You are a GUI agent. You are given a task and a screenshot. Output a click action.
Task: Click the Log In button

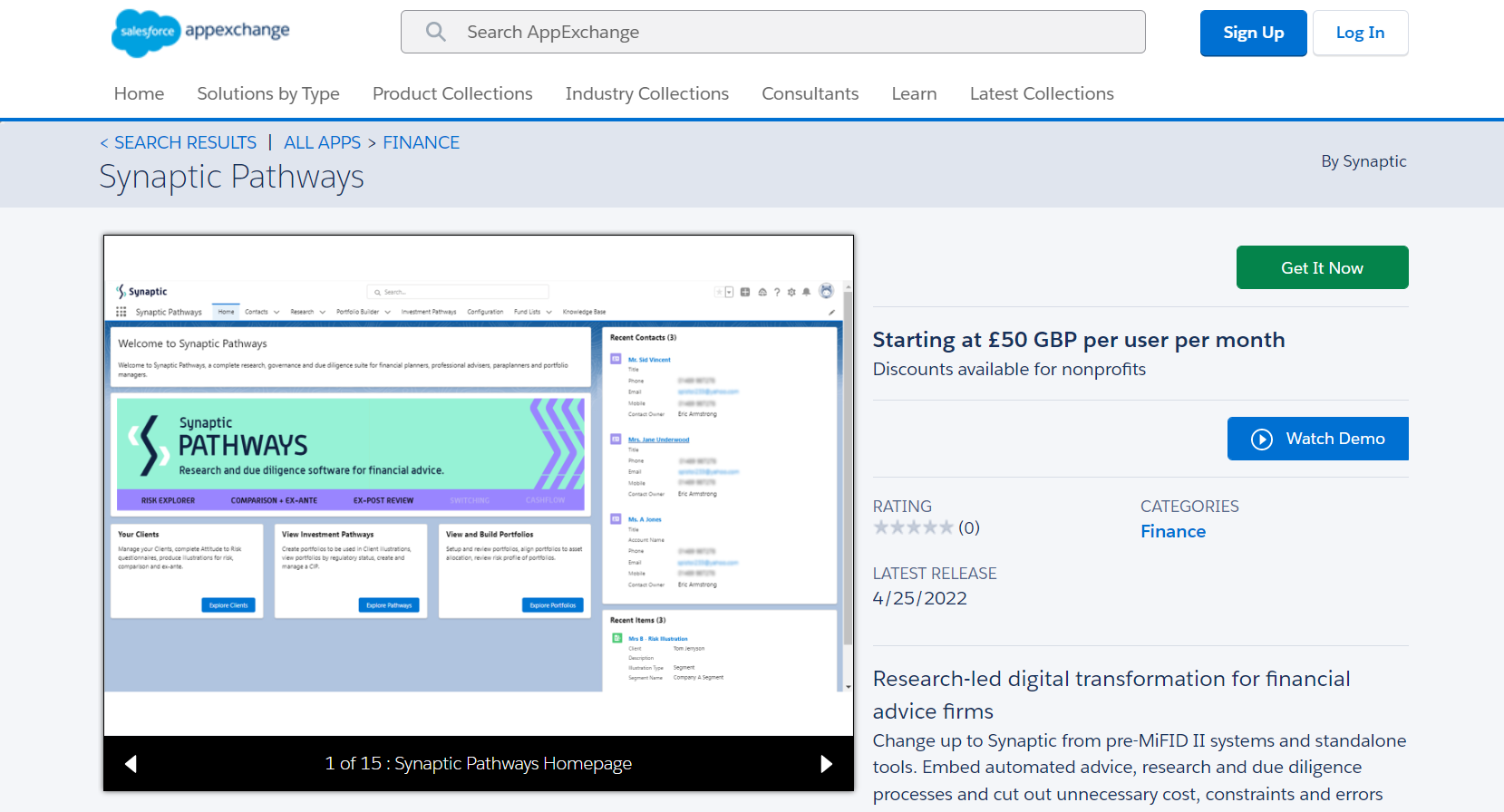click(x=1360, y=34)
